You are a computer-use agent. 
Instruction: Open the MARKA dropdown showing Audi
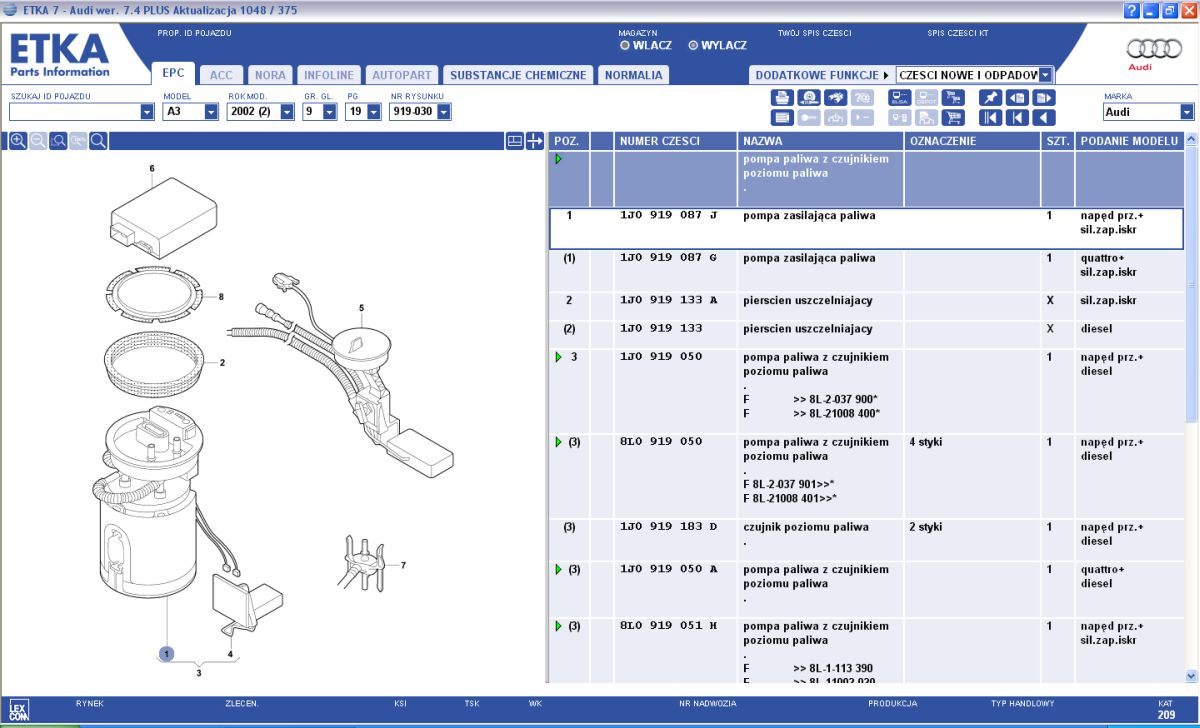[x=1187, y=112]
